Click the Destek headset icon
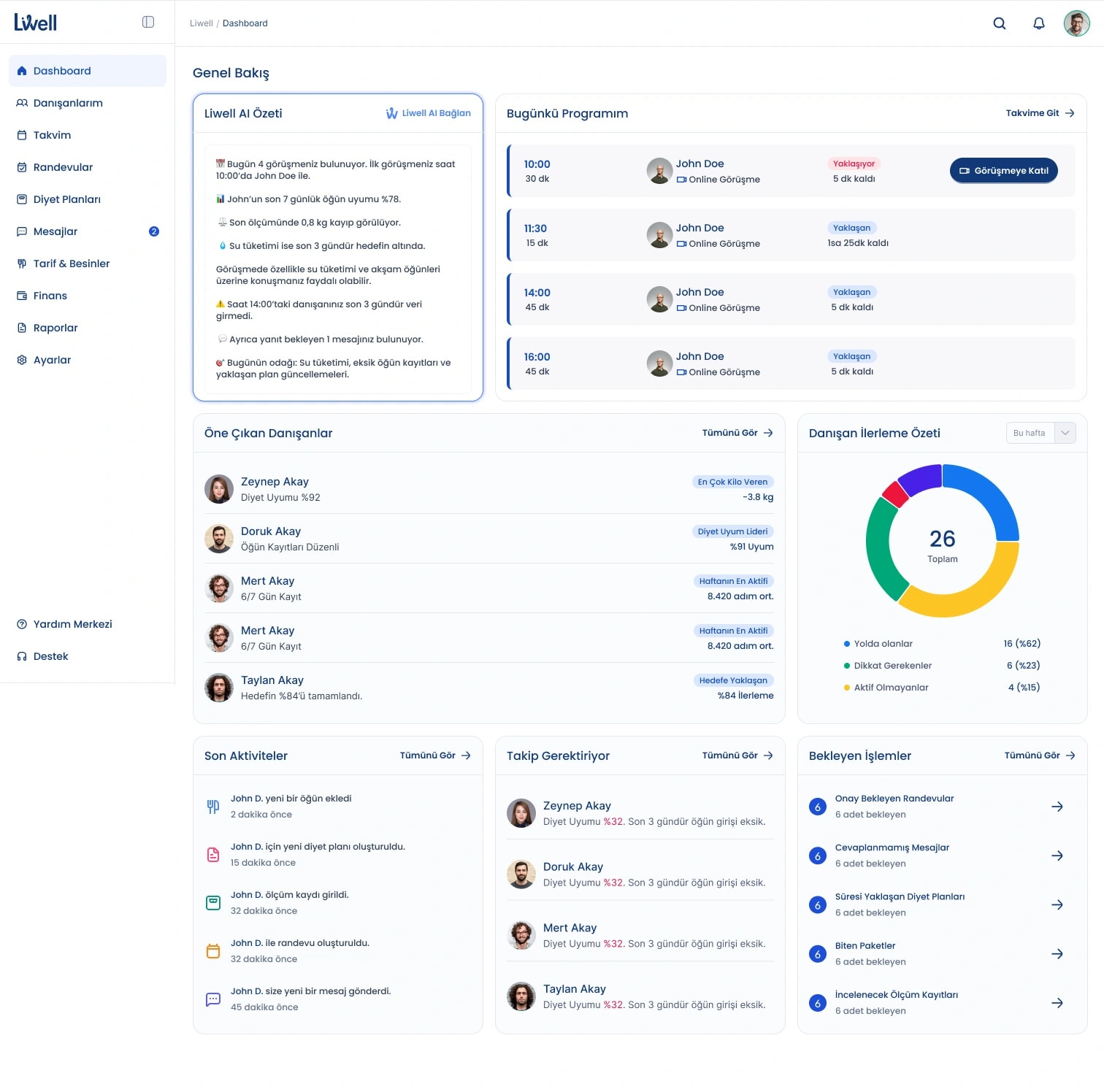1104x1092 pixels. click(x=22, y=656)
